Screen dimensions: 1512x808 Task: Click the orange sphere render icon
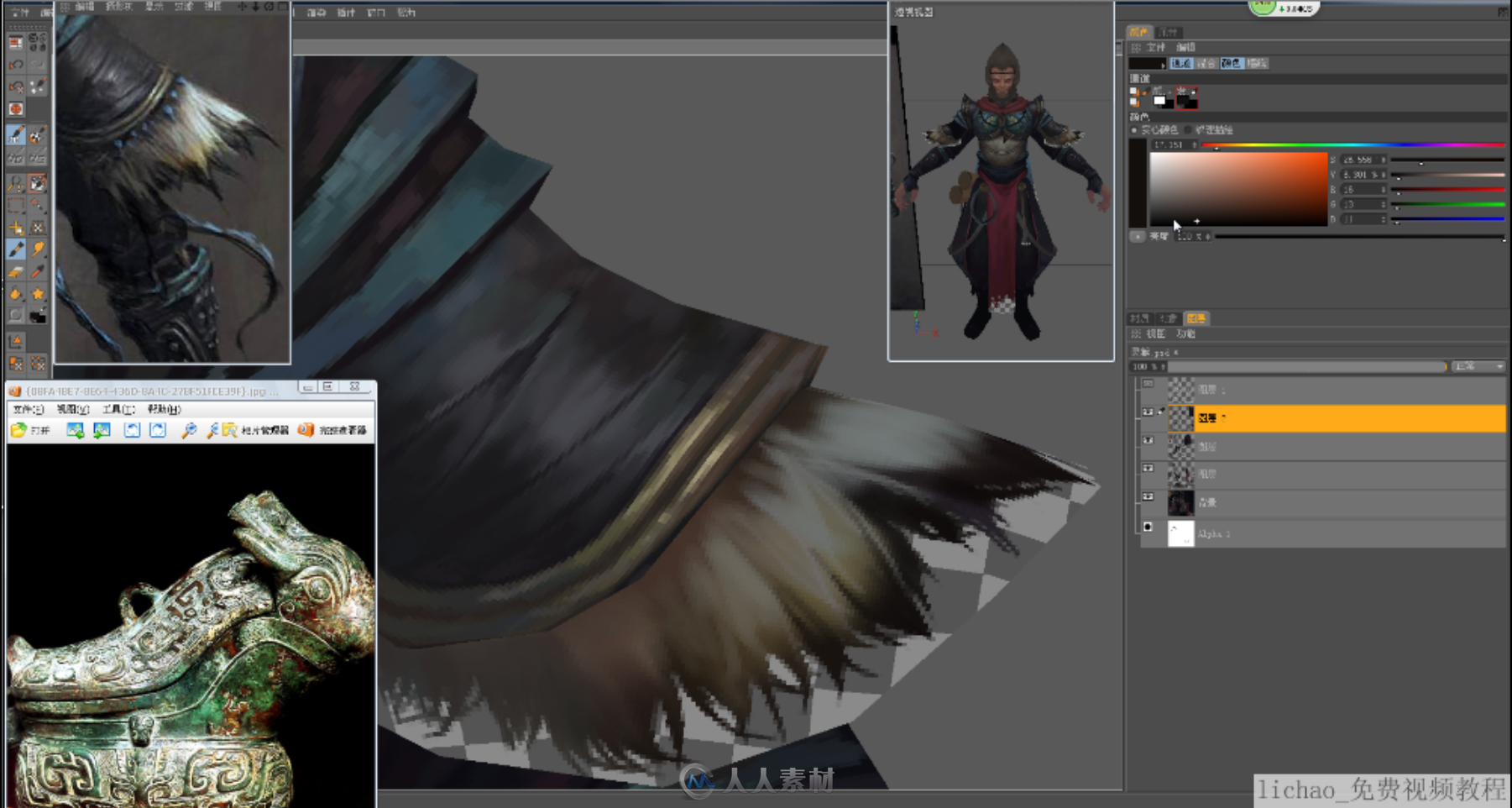coord(16,109)
